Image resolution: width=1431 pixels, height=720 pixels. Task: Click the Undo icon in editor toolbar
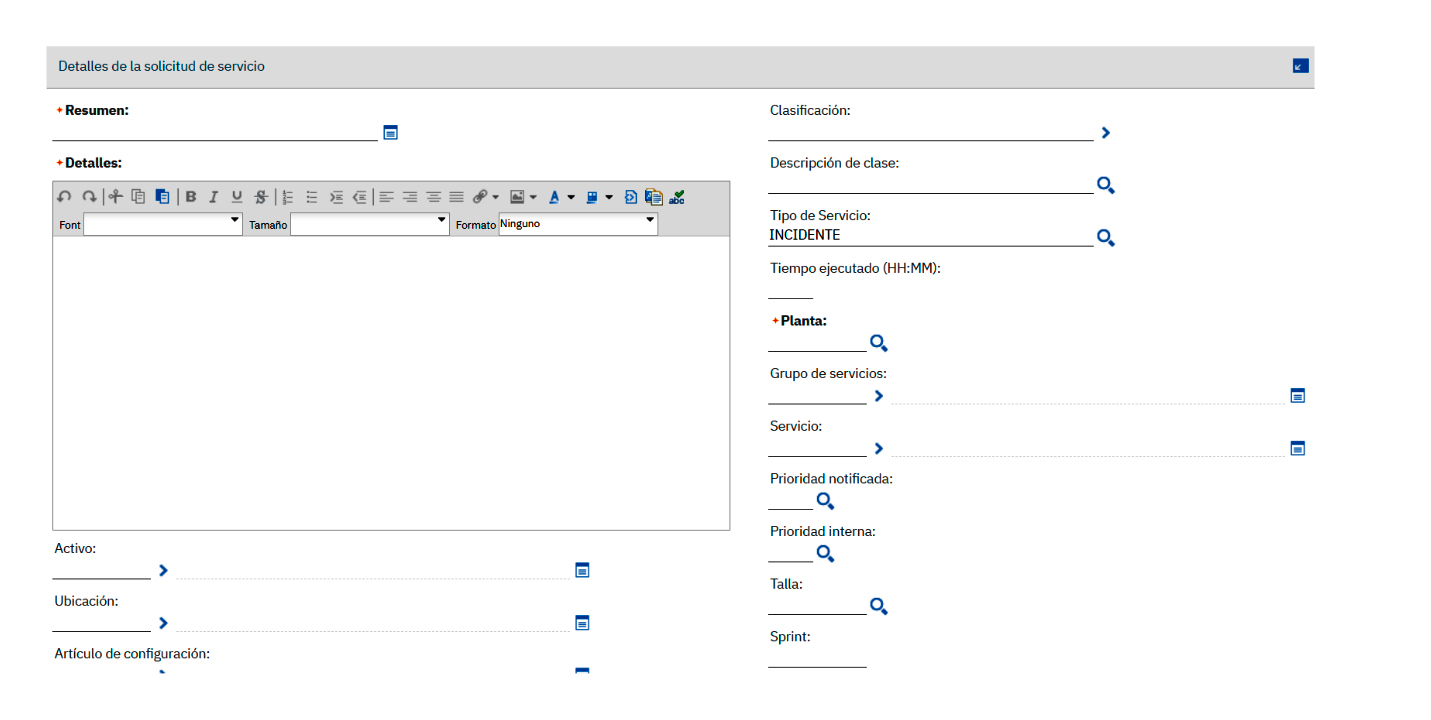tap(64, 197)
